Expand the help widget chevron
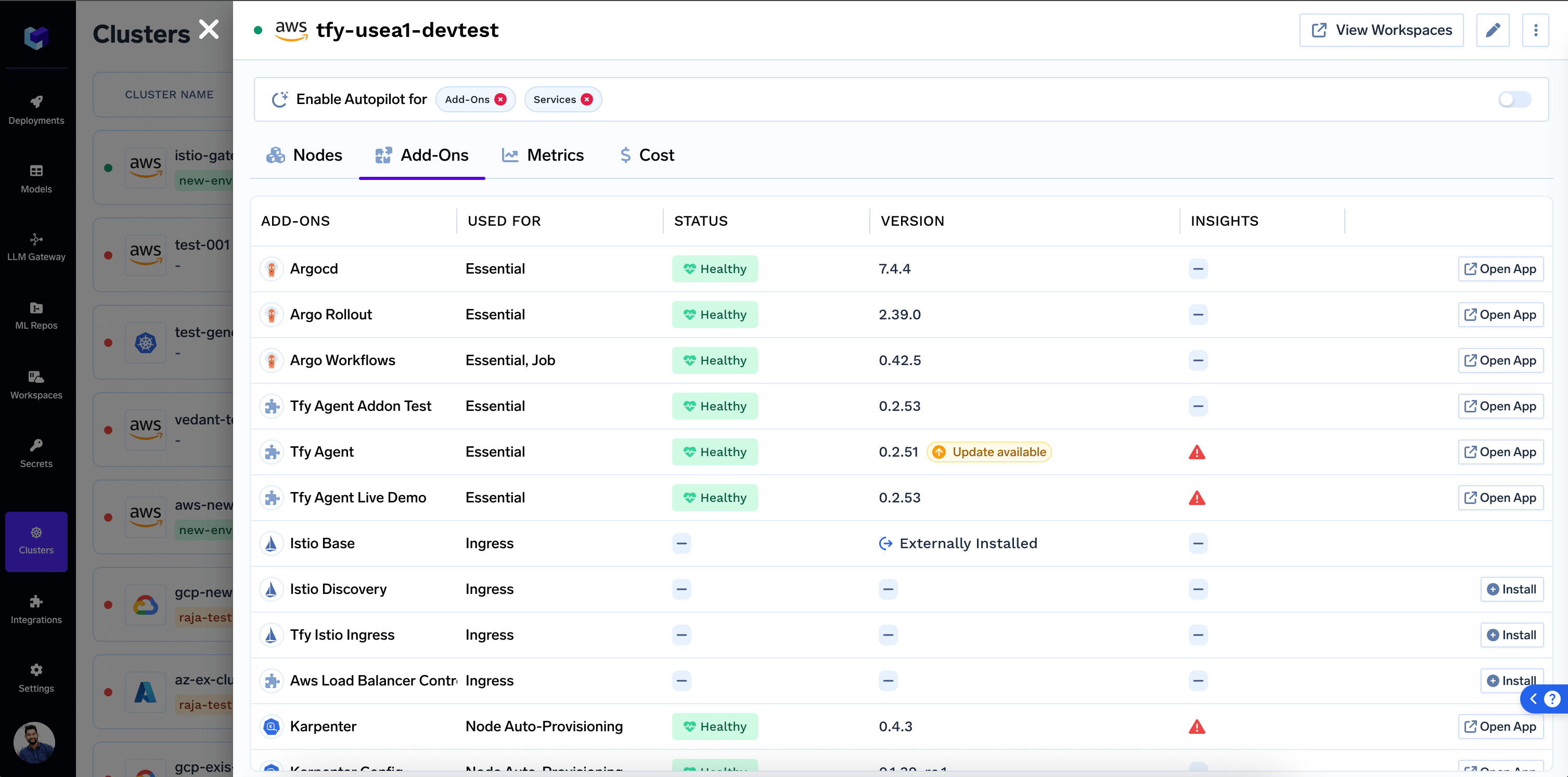Viewport: 1568px width, 777px height. (1534, 698)
